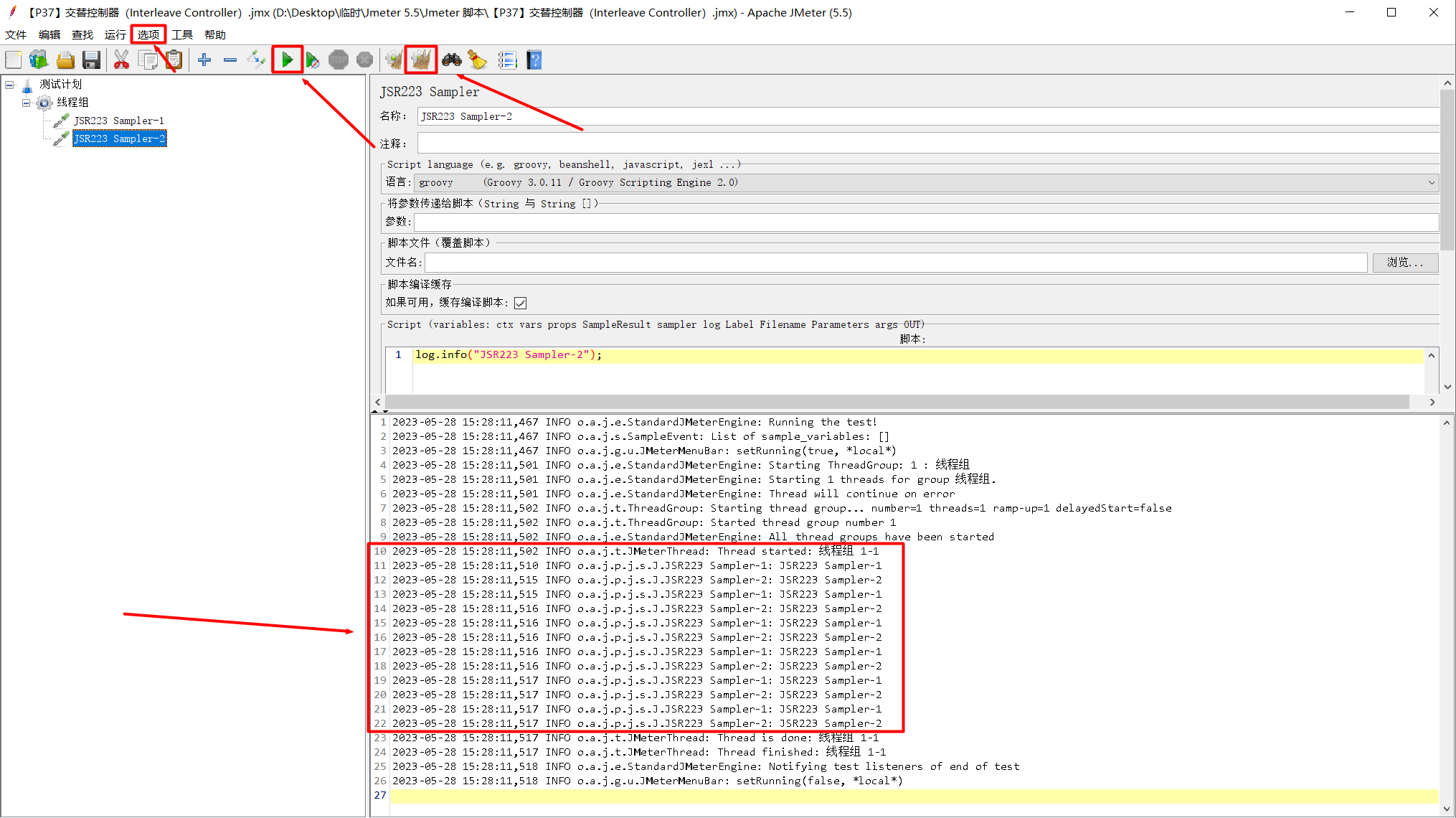Click the JSR223 Sampler panel title
The image size is (1456, 818).
[429, 92]
